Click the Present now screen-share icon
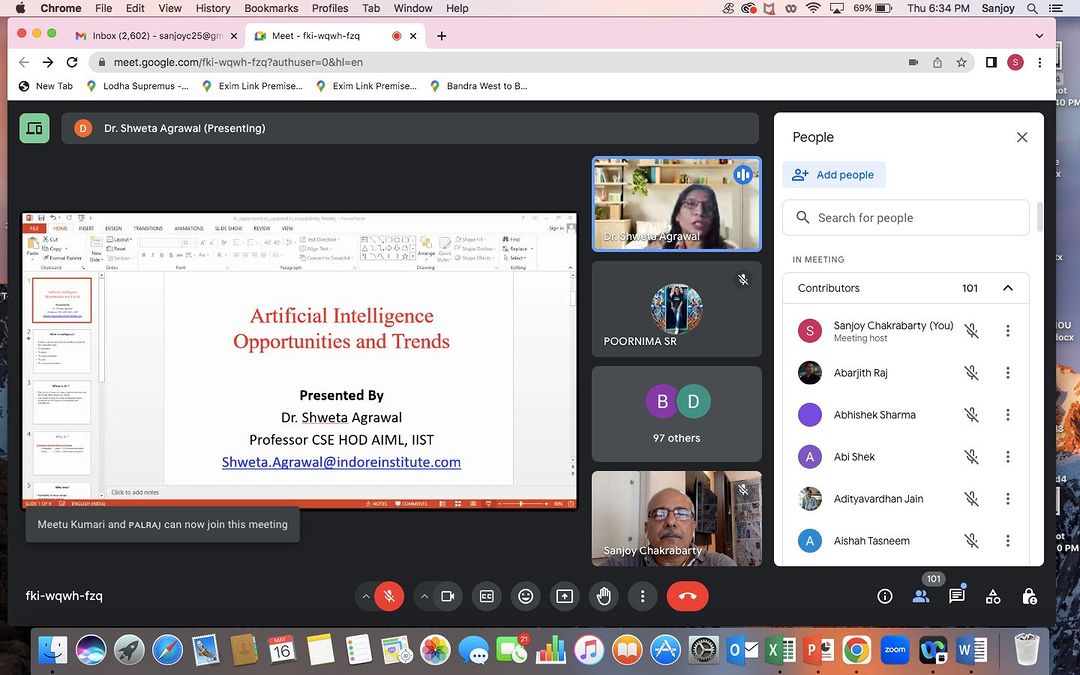Image resolution: width=1080 pixels, height=675 pixels. click(x=565, y=596)
